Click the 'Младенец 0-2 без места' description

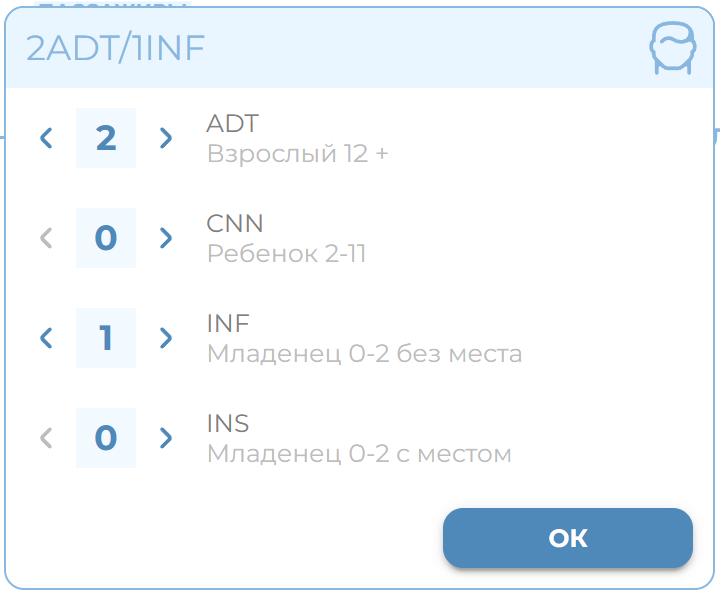pos(364,354)
